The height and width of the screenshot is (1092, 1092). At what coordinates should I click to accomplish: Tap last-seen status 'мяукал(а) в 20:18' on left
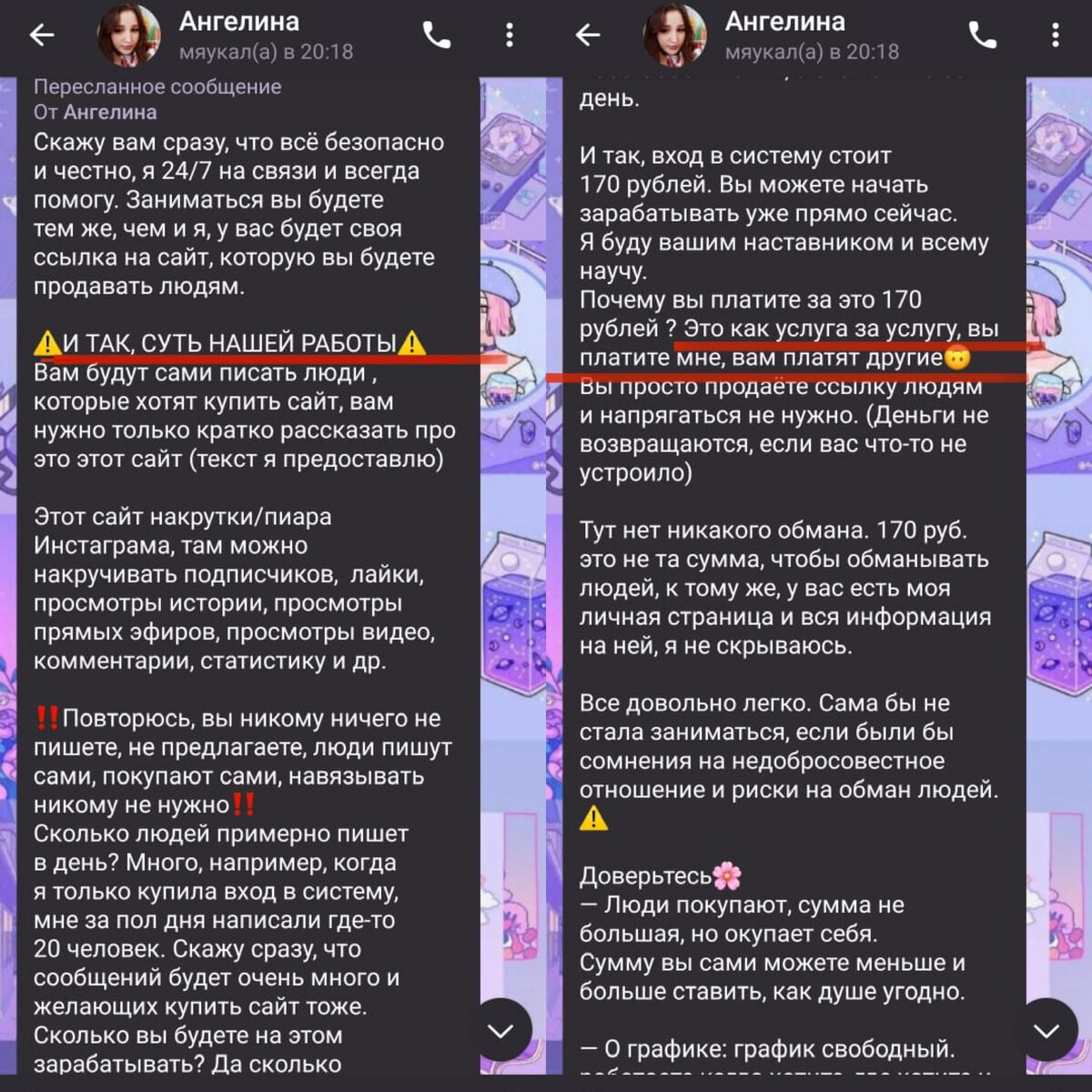[266, 52]
